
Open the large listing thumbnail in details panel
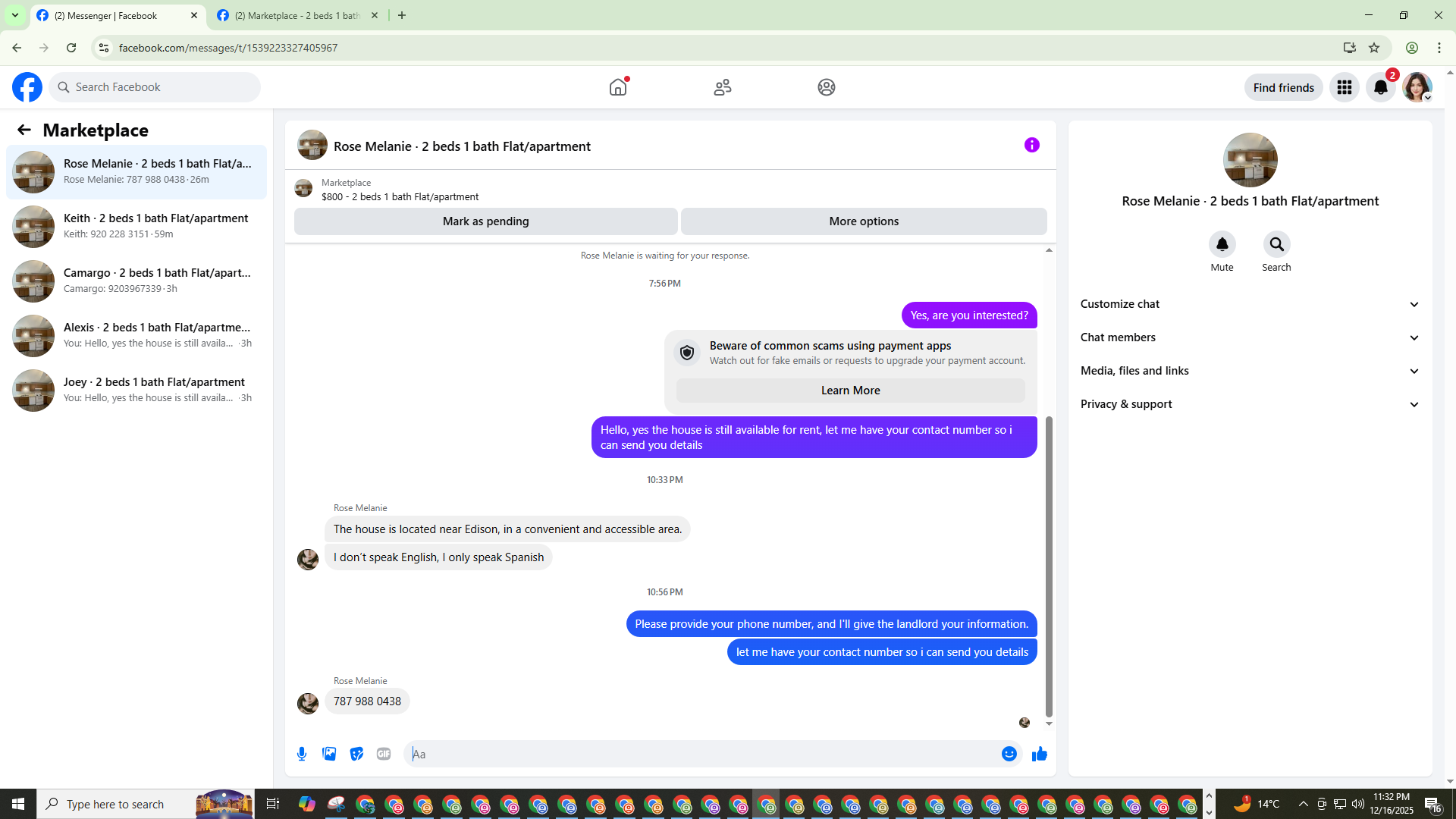click(1250, 160)
